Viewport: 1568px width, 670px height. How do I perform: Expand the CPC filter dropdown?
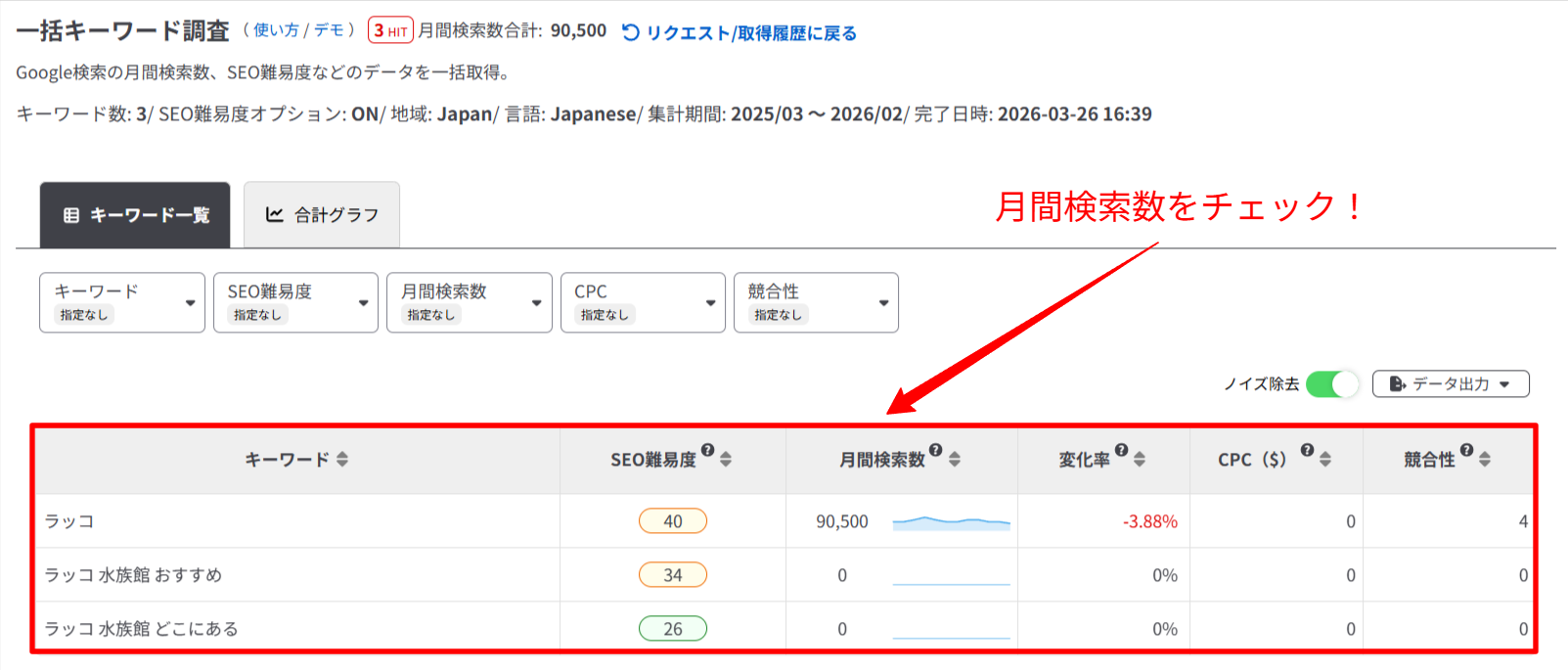[x=643, y=302]
